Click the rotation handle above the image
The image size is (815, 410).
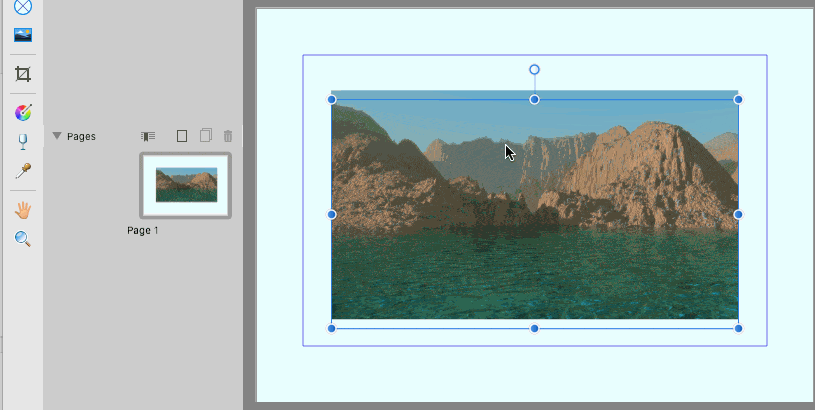tap(534, 70)
